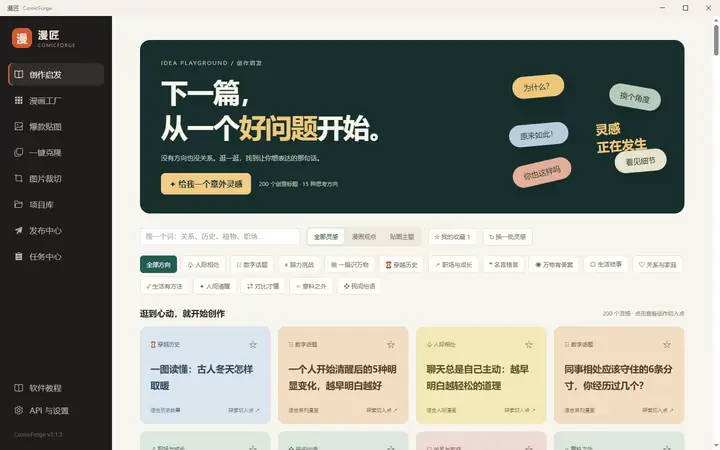
Task: Select the 人间清醒 filter chip
Action: pos(215,286)
